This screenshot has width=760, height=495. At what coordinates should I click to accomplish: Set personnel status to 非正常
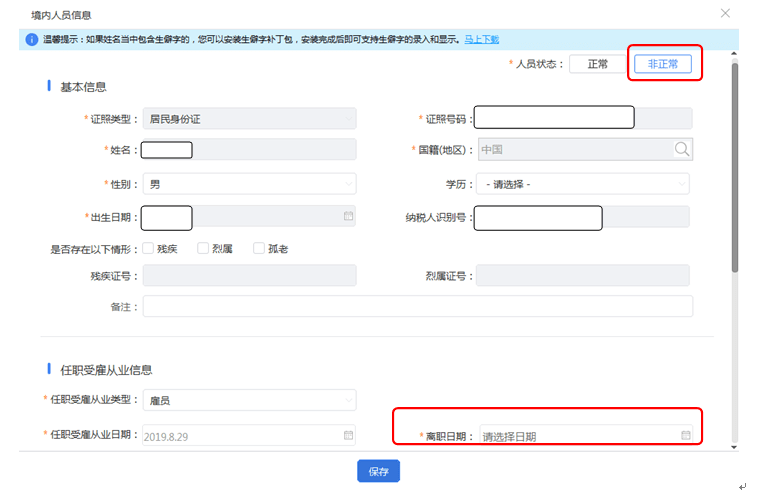coord(662,64)
